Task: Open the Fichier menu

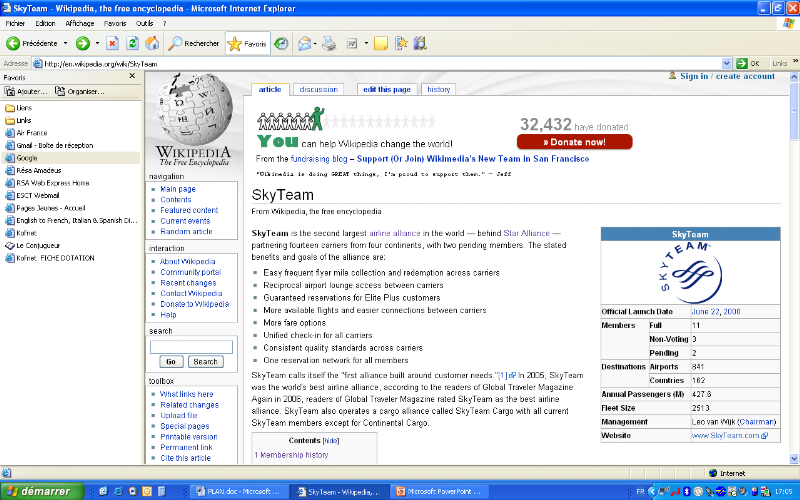Action: [15, 23]
